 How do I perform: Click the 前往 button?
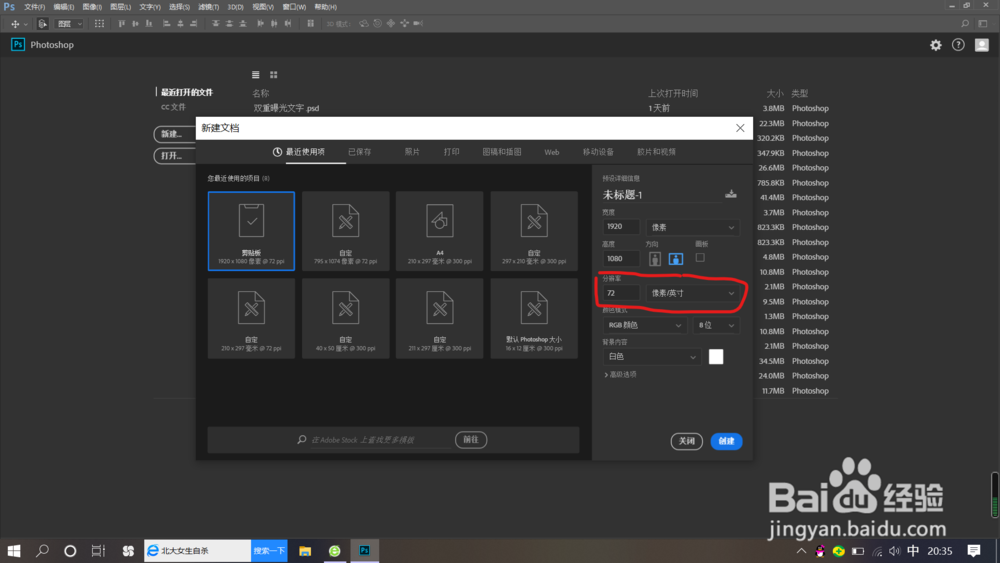[x=471, y=440]
